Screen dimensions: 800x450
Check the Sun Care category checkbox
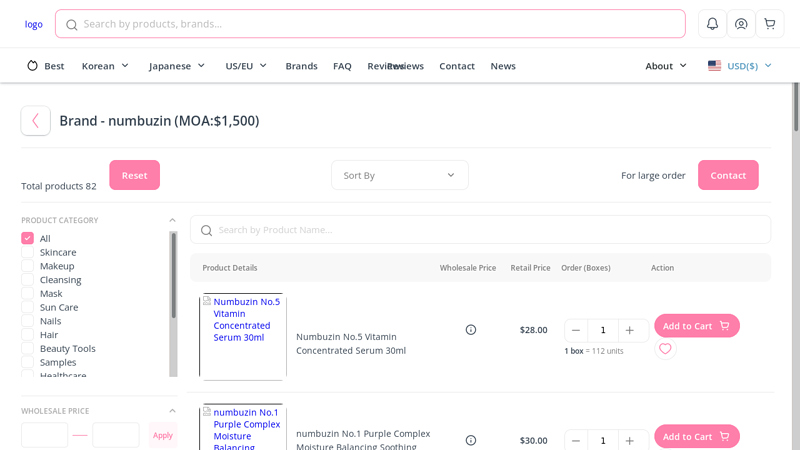(28, 307)
